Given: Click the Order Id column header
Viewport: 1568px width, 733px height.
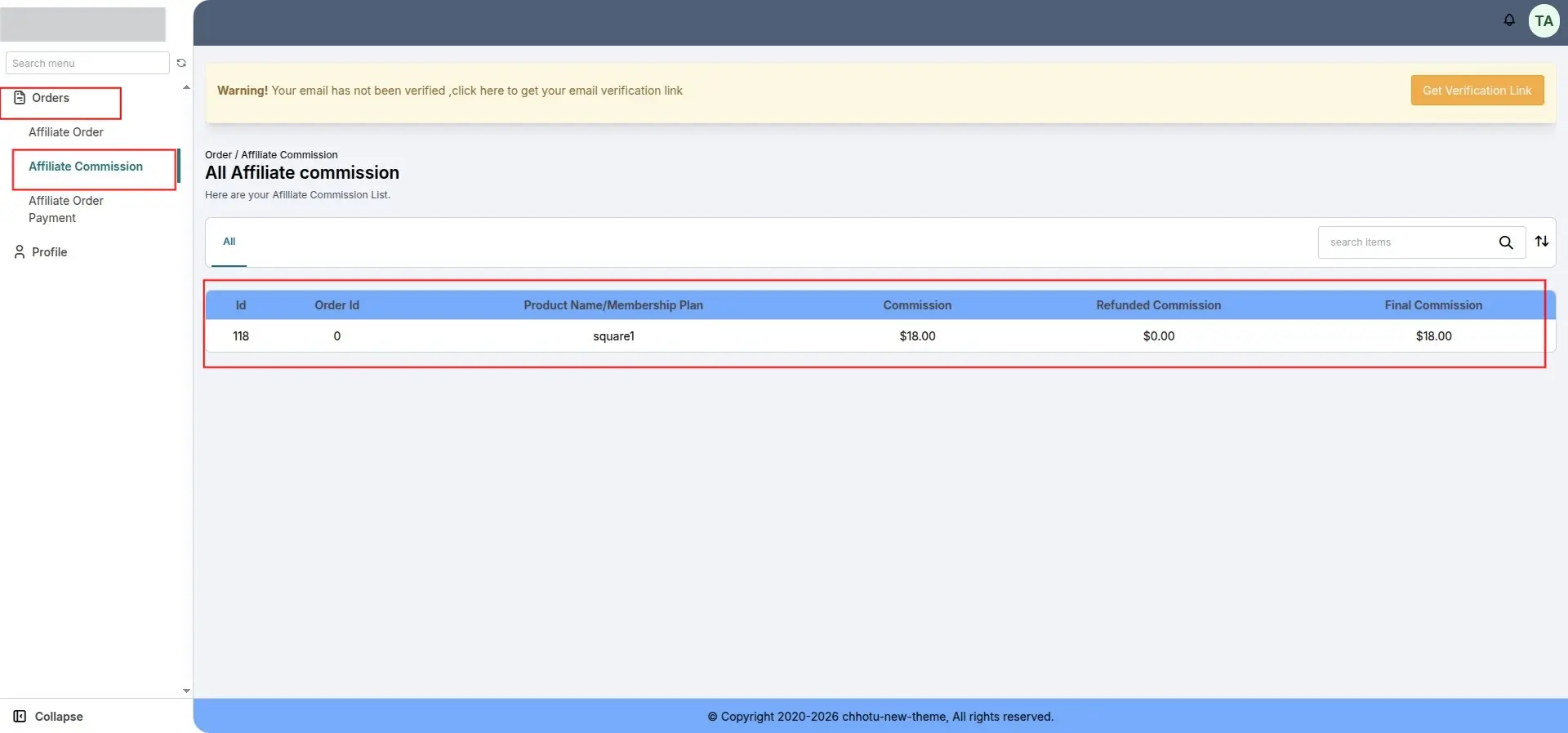Looking at the screenshot, I should coord(336,305).
